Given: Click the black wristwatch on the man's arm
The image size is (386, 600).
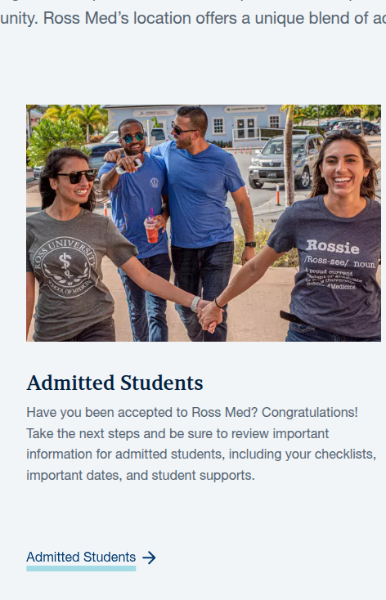Looking at the screenshot, I should 251,244.
